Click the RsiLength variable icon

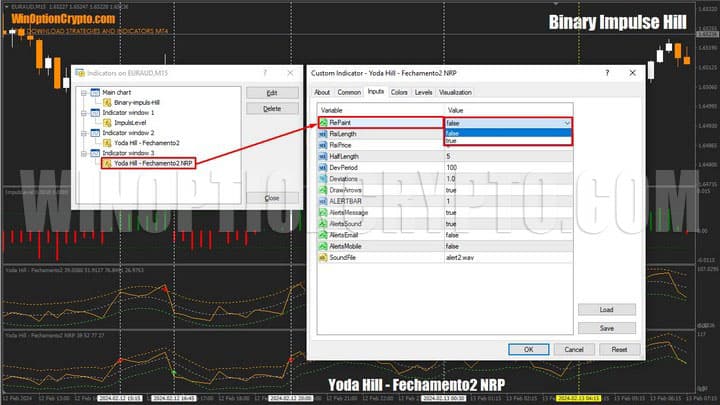coord(323,134)
